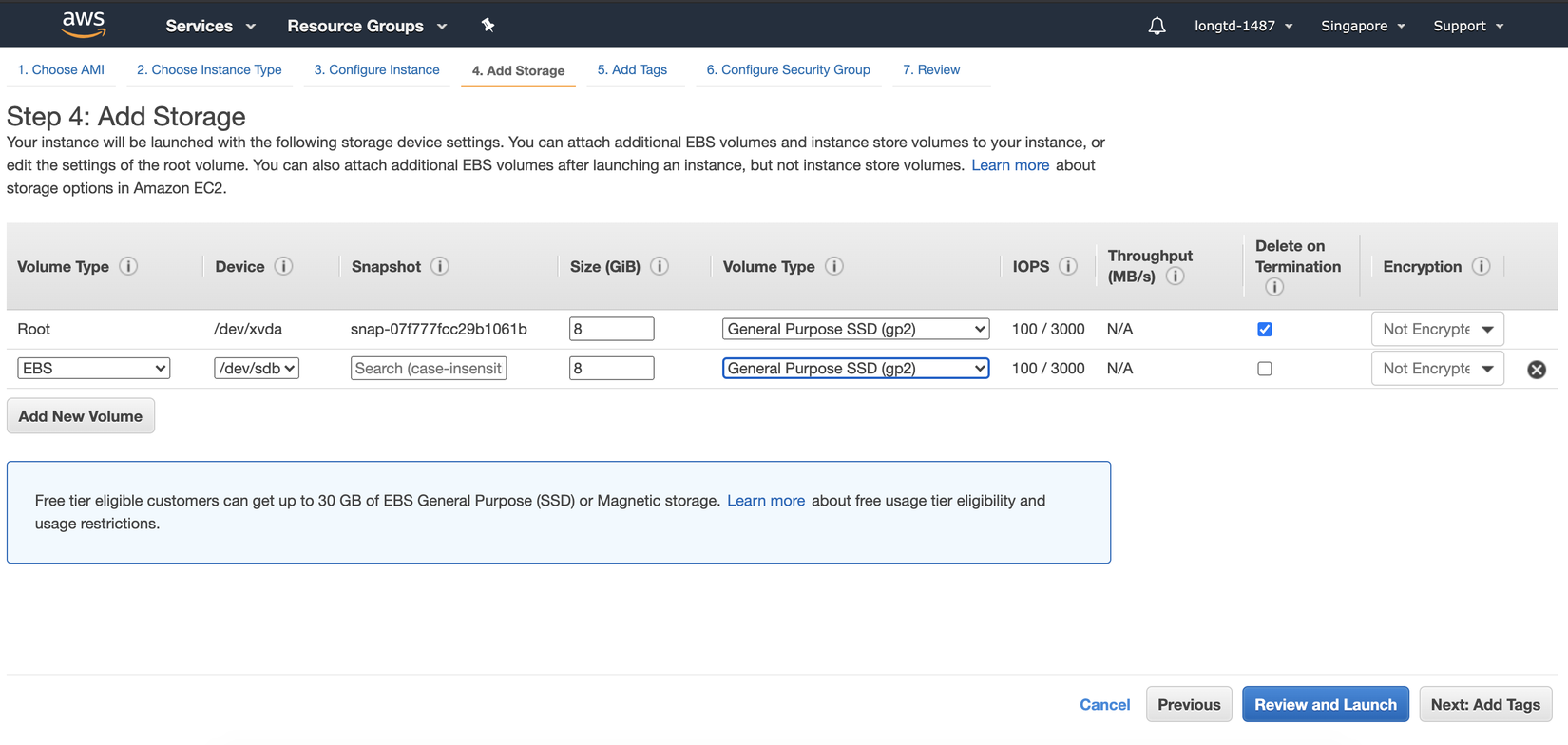Open the Services menu
This screenshot has width=1568, height=745.
click(x=210, y=26)
